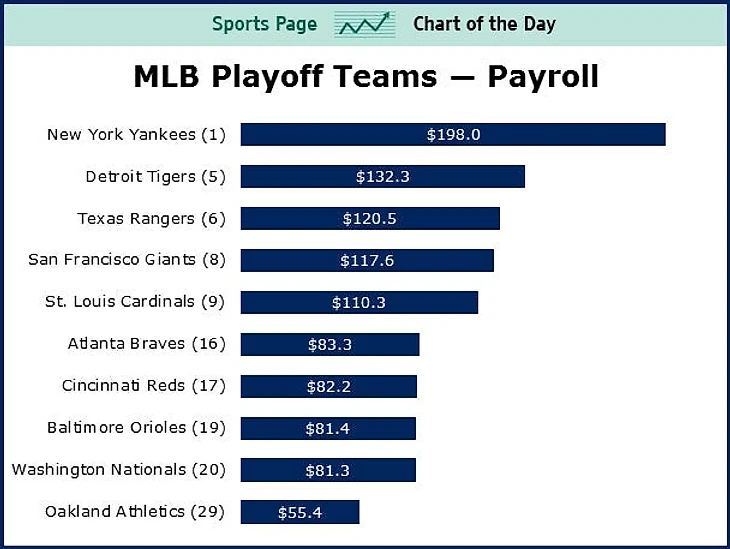Viewport: 730px width, 549px height.
Task: Click the Atlanta Braves (16) label
Action: tap(147, 344)
